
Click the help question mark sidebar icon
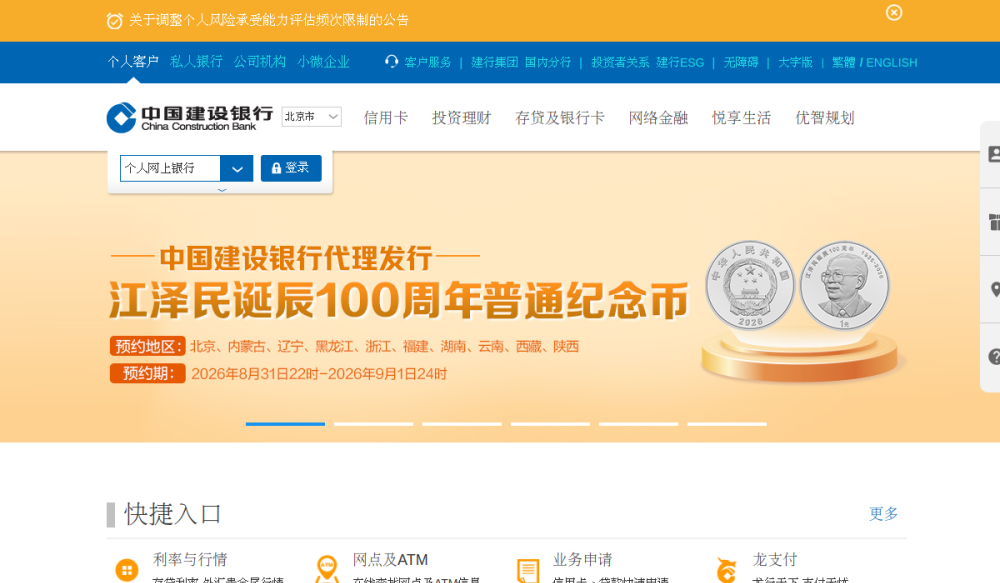(993, 357)
